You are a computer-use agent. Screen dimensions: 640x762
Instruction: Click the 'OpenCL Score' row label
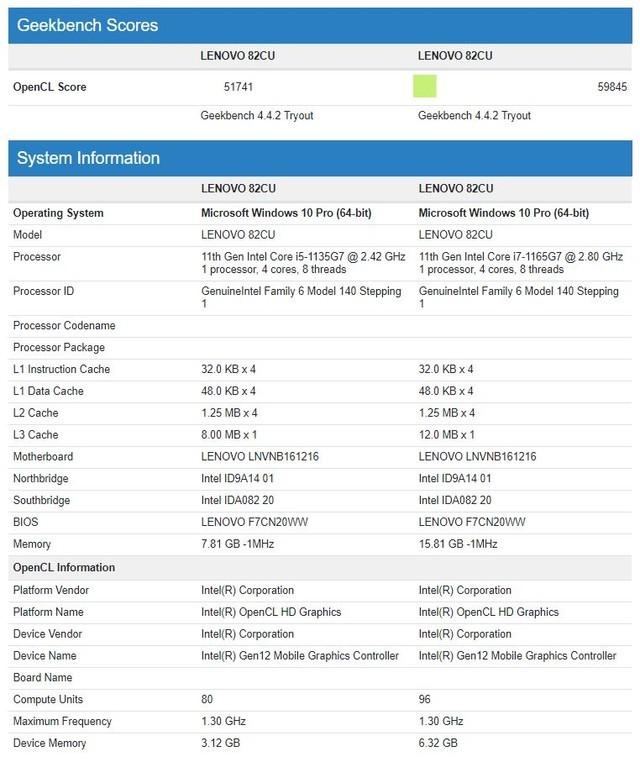coord(50,87)
